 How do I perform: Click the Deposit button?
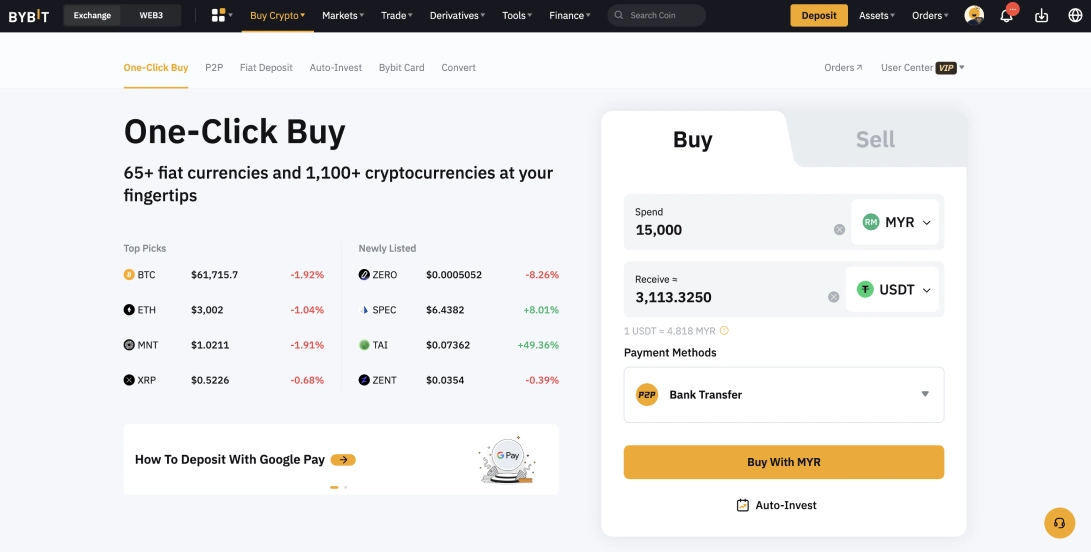818,16
